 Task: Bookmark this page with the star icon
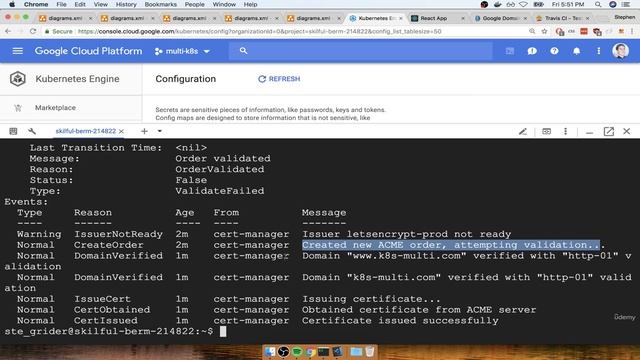544,31
